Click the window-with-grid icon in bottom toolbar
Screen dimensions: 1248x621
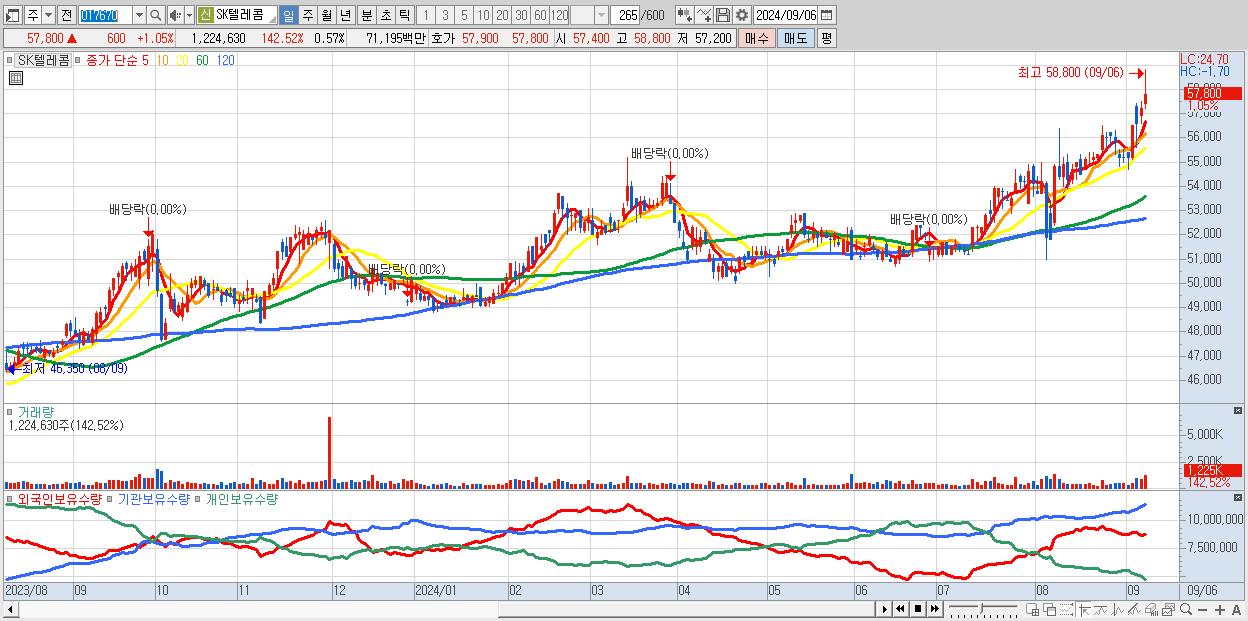coord(1032,609)
